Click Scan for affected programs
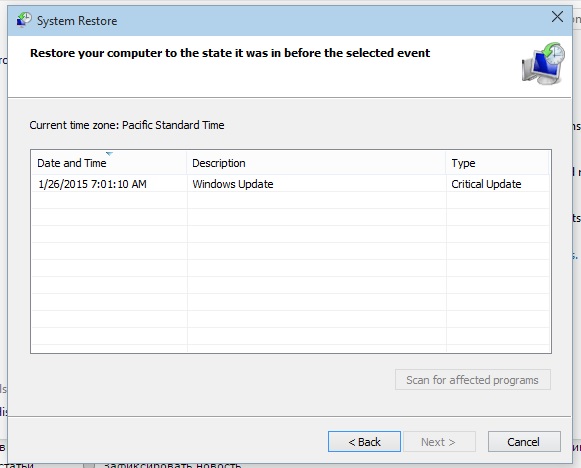The width and height of the screenshot is (581, 468). tap(473, 379)
